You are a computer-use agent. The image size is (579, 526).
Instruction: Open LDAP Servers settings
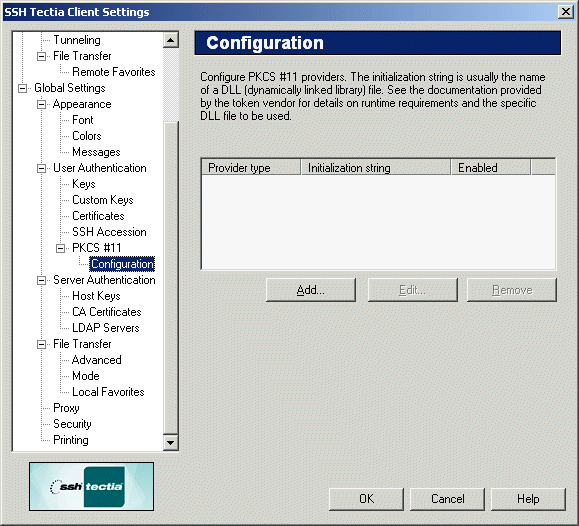coord(106,328)
